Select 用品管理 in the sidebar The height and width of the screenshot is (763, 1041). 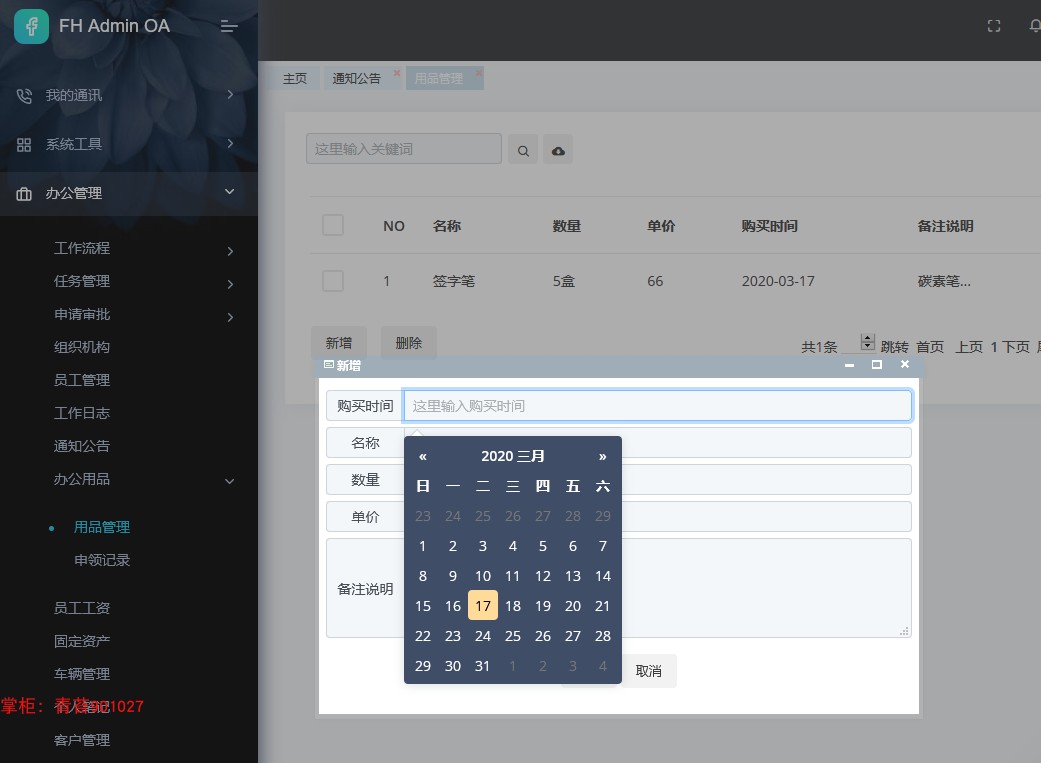[x=102, y=527]
